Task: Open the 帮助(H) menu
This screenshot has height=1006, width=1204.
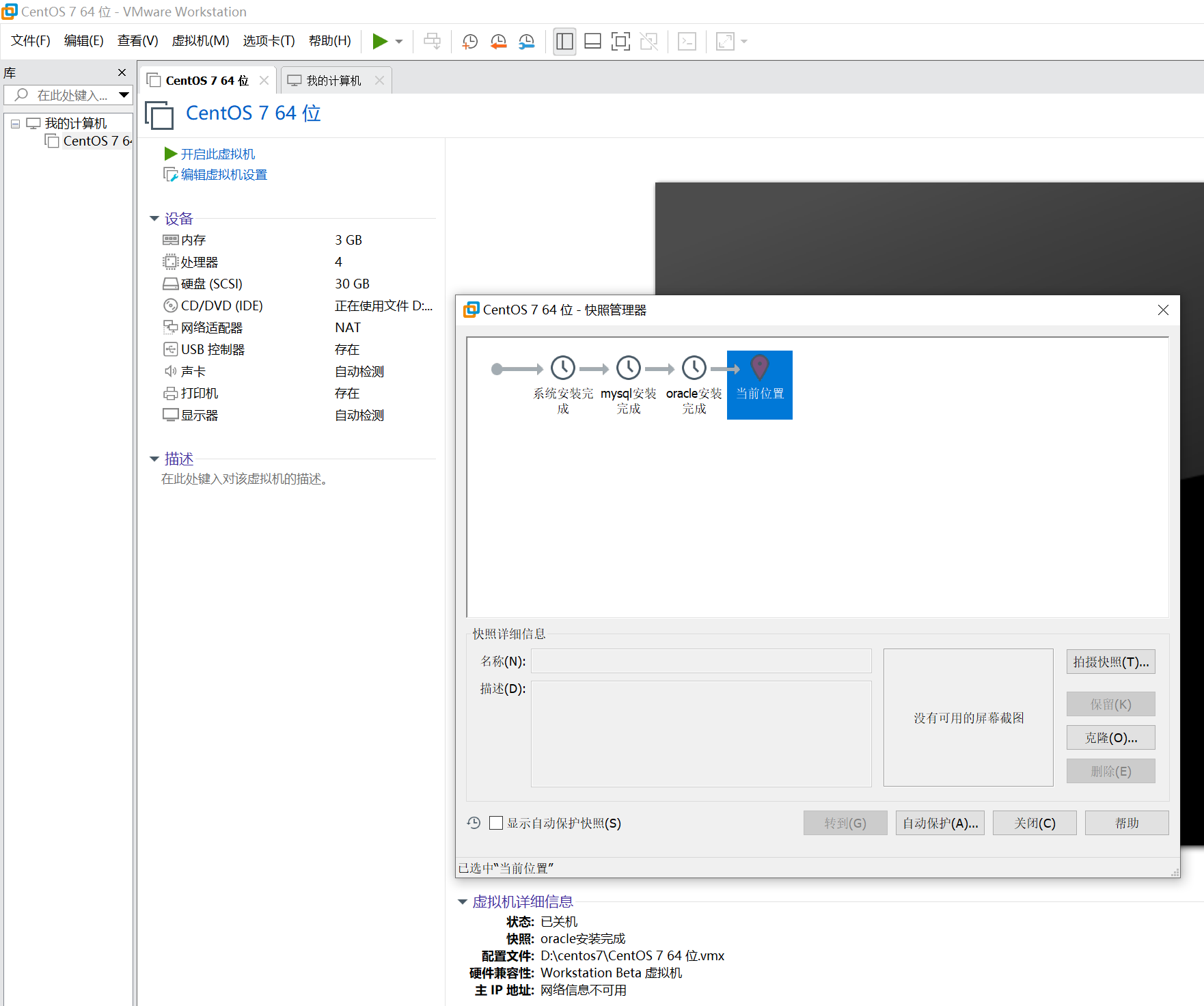Action: coord(329,41)
